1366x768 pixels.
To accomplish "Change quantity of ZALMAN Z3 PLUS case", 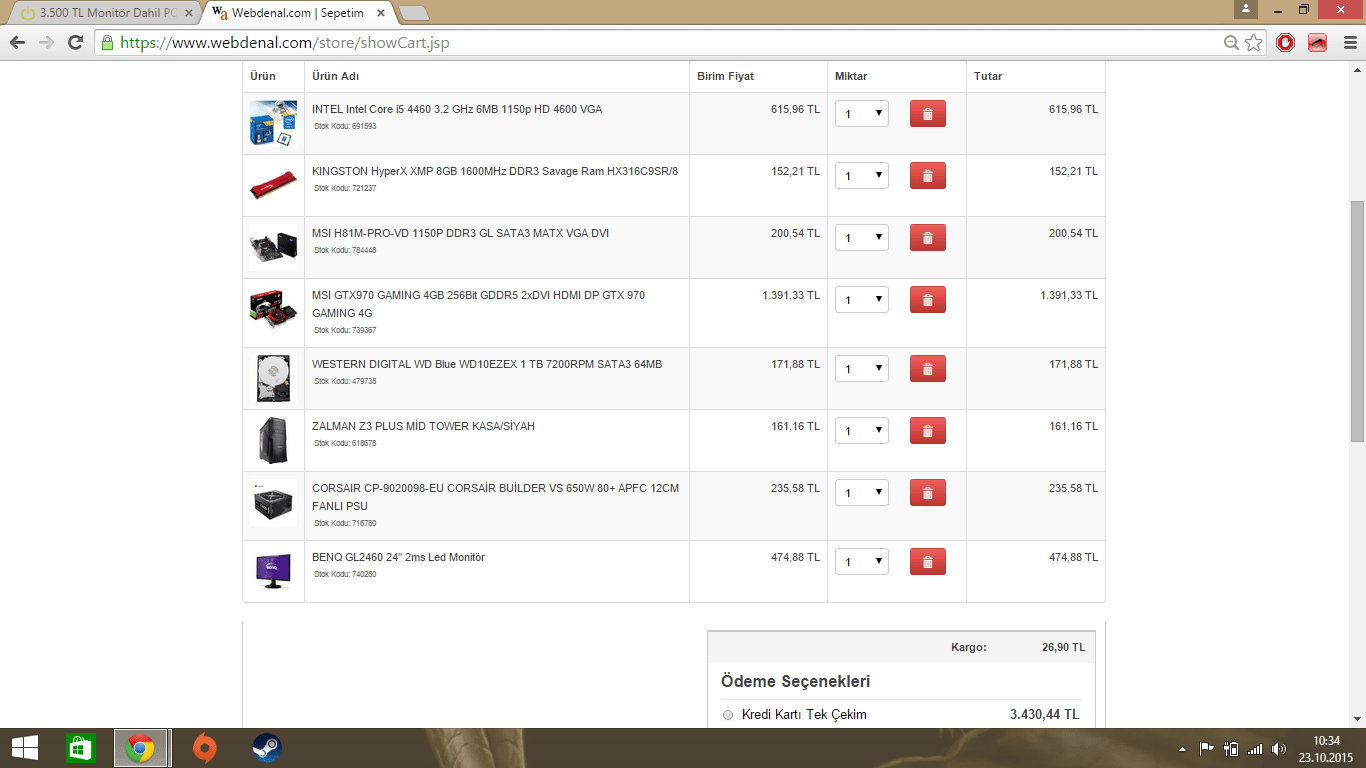I will 862,431.
